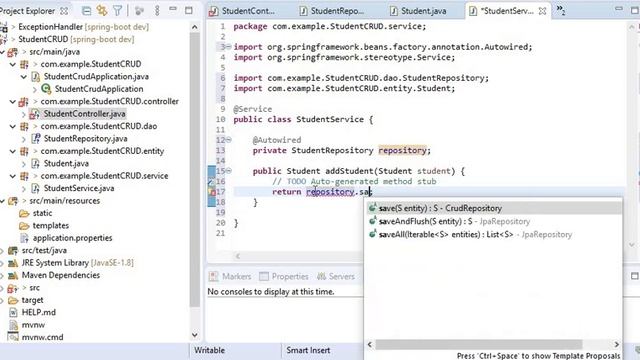This screenshot has height=360, width=640.
Task: Expand StudentRepository.java tree node
Action: coord(24,139)
